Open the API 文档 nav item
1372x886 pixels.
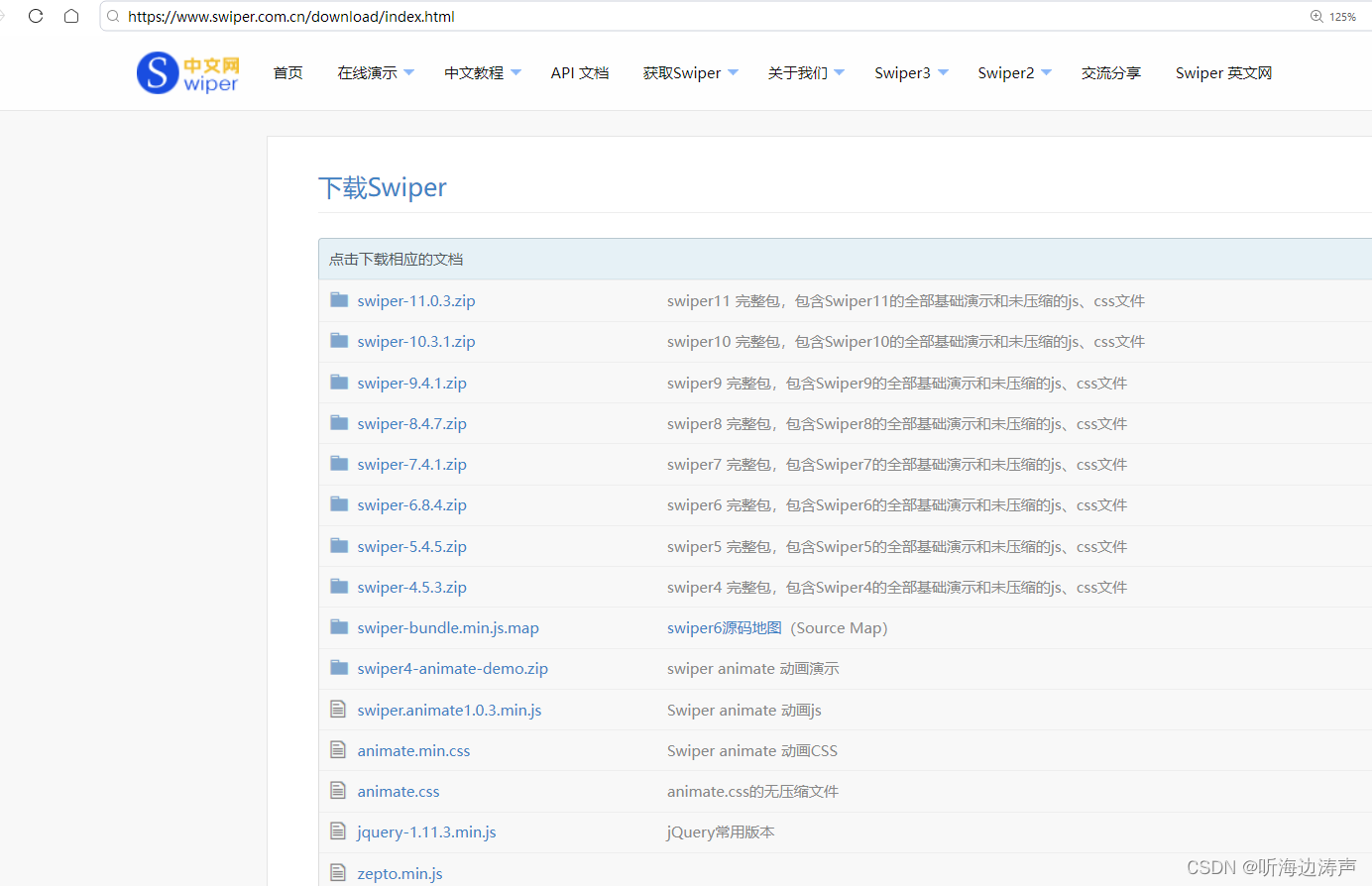click(580, 72)
